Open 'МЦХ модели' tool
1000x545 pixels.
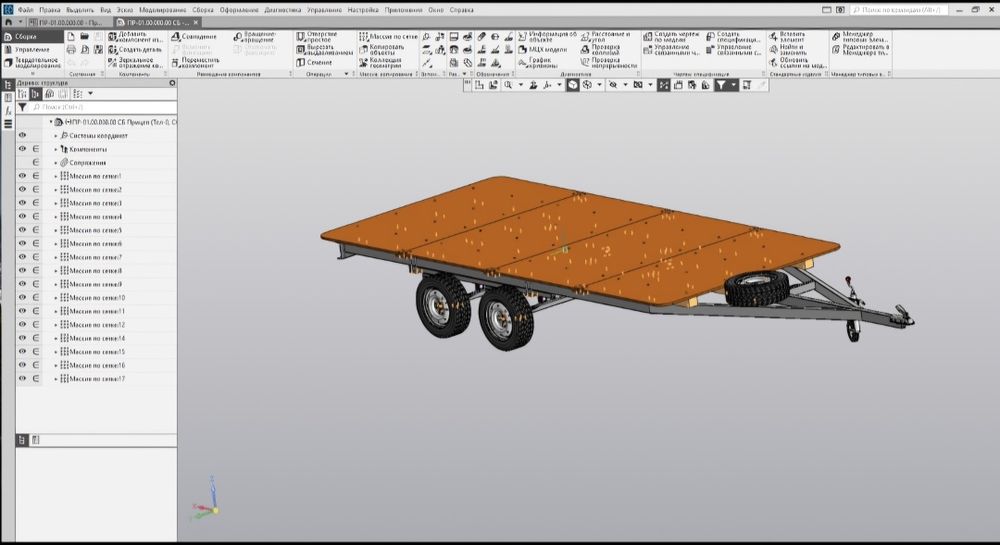pos(542,50)
